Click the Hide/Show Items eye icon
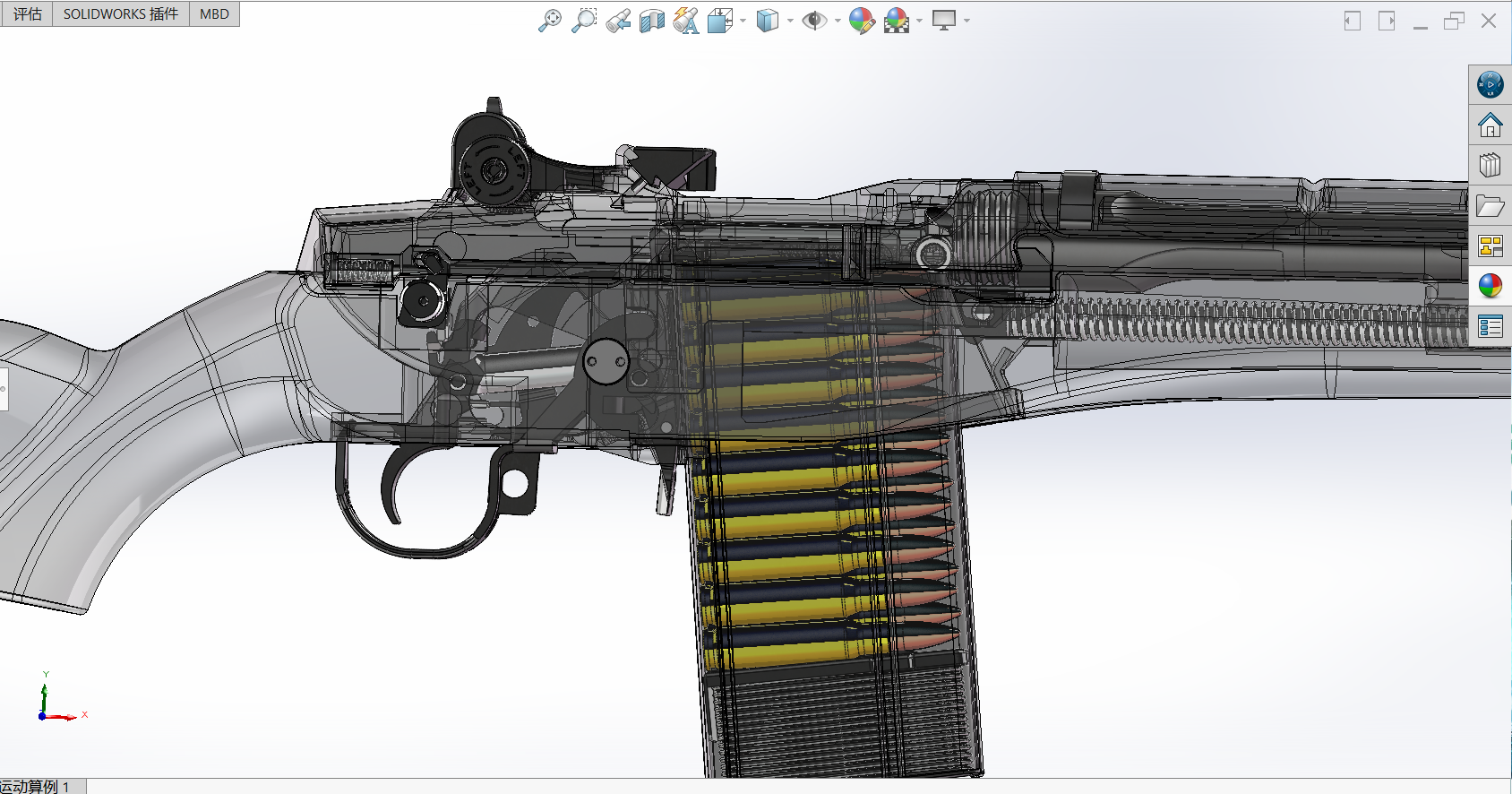The height and width of the screenshot is (794, 1512). tap(814, 20)
